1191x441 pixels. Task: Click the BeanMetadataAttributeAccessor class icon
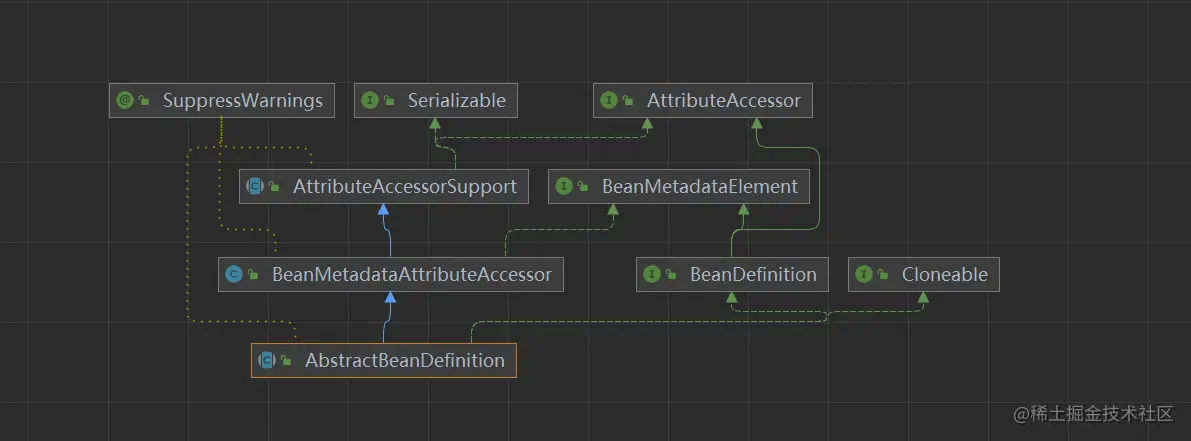click(234, 274)
